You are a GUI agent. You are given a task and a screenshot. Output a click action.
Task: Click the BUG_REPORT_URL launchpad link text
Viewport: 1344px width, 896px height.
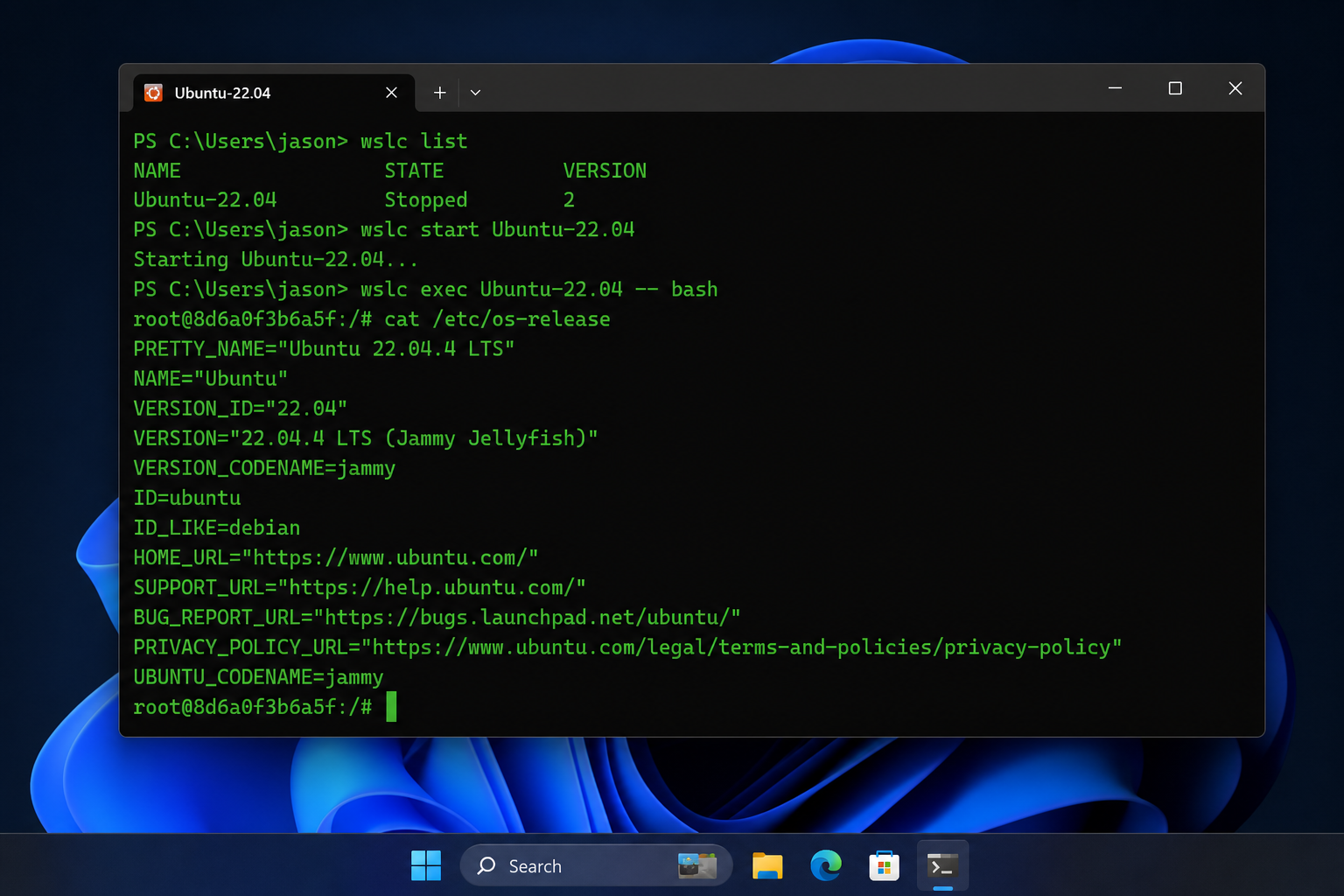[528, 617]
